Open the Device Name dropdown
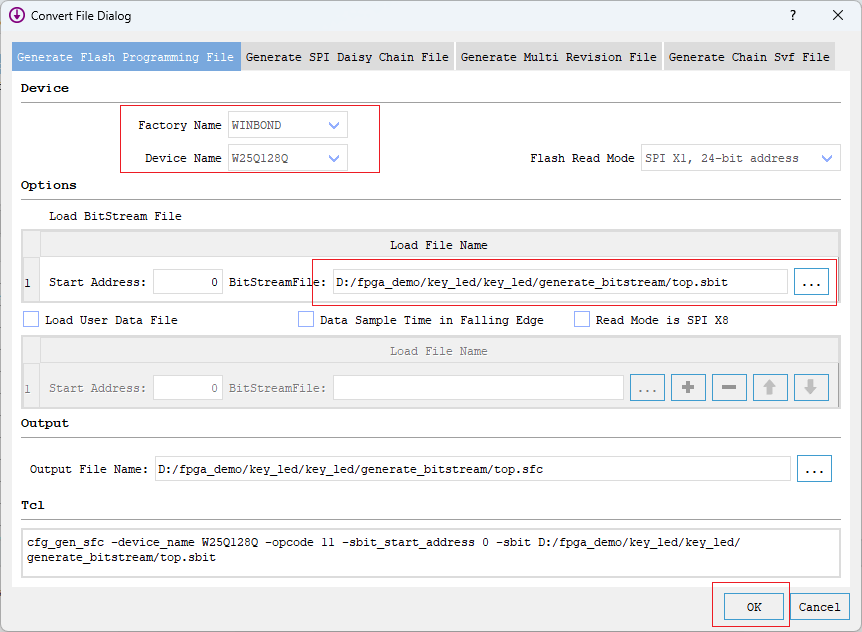862x632 pixels. pyautogui.click(x=335, y=157)
